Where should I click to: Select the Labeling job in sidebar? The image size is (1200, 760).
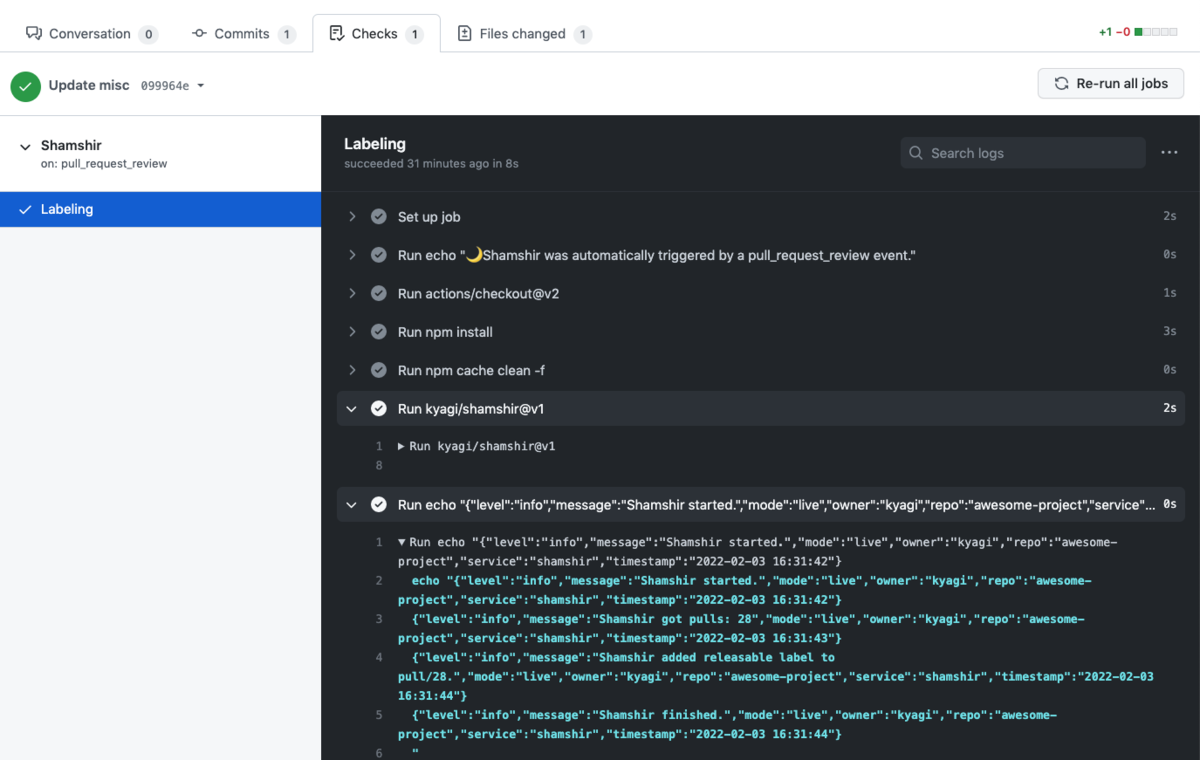click(160, 209)
